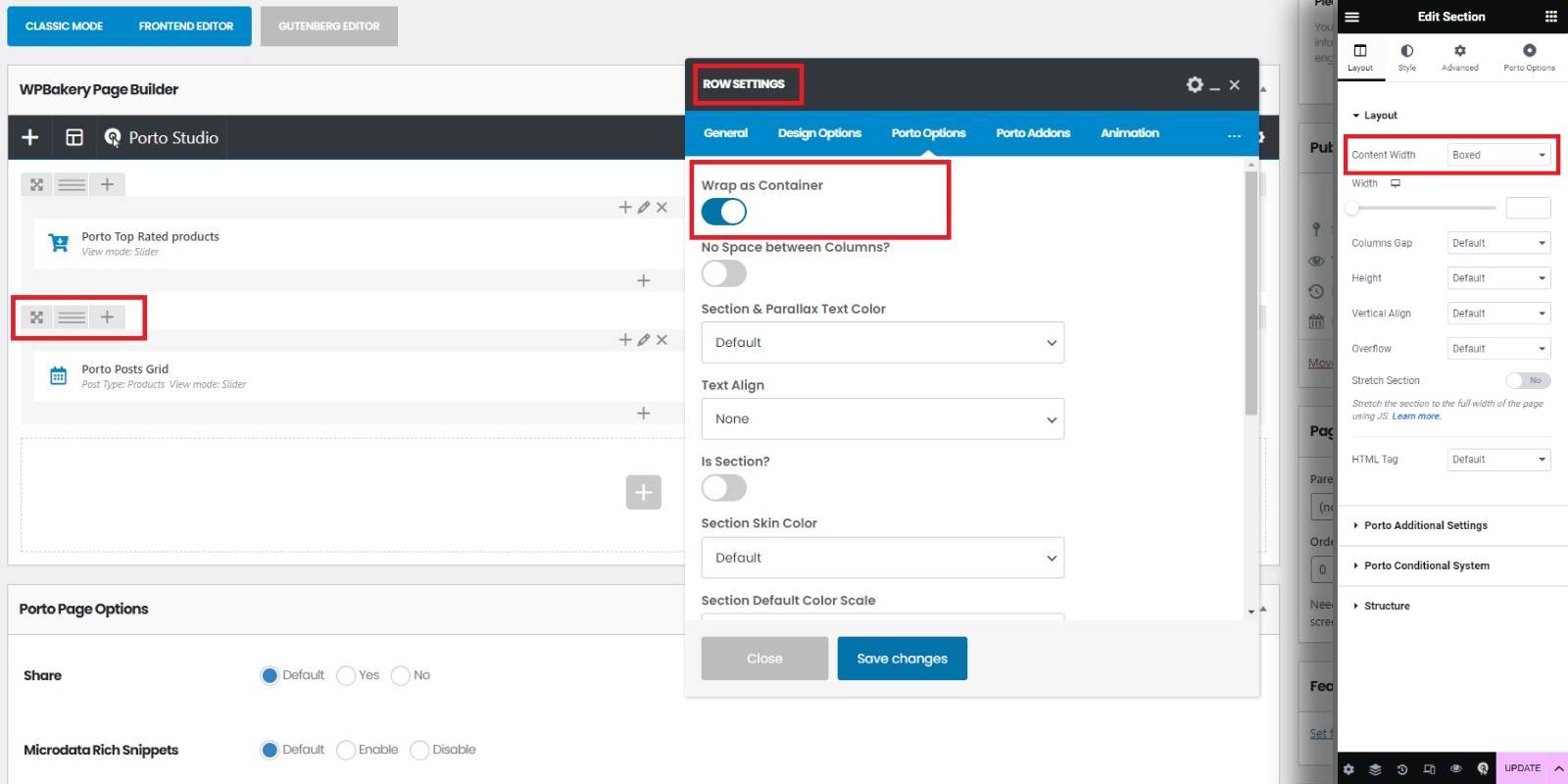Expand Porto Additional Settings section
The width and height of the screenshot is (1568, 784).
click(1425, 525)
